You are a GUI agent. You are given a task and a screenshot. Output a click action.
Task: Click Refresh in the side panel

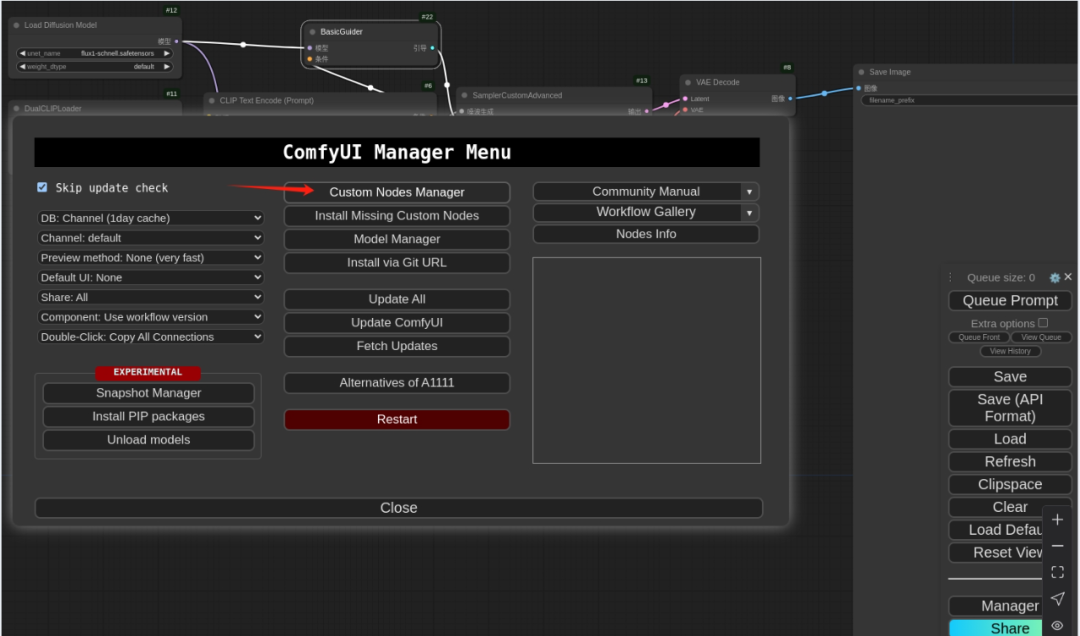click(x=1010, y=462)
